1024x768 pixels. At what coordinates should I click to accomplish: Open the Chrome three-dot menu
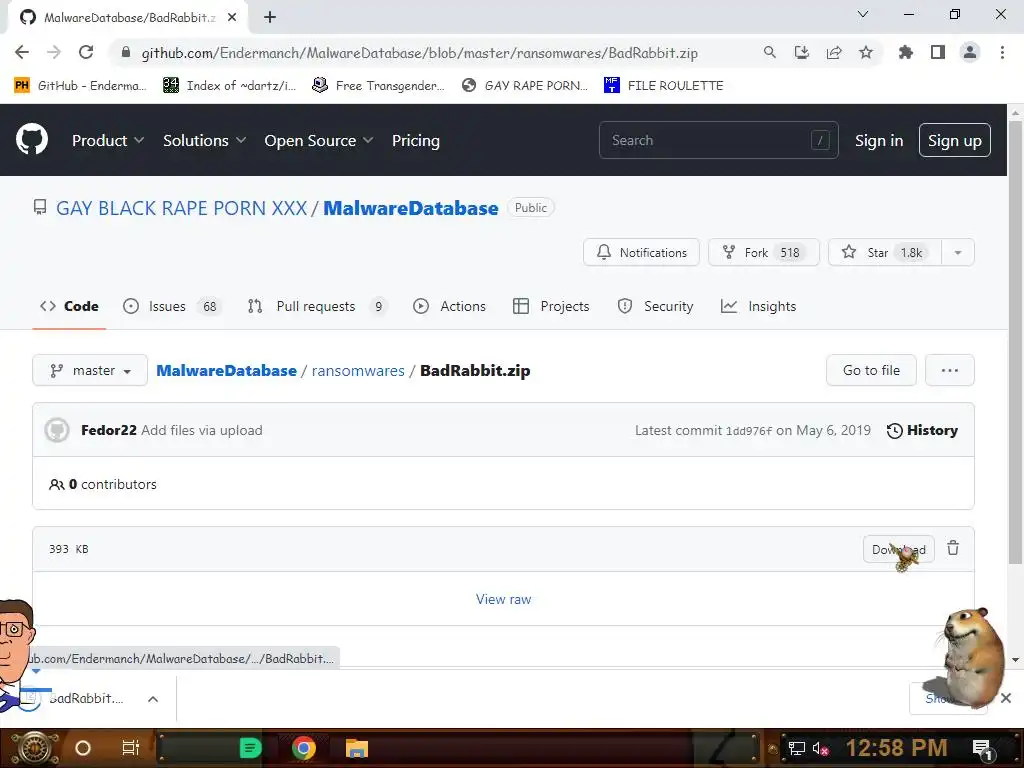point(1002,52)
